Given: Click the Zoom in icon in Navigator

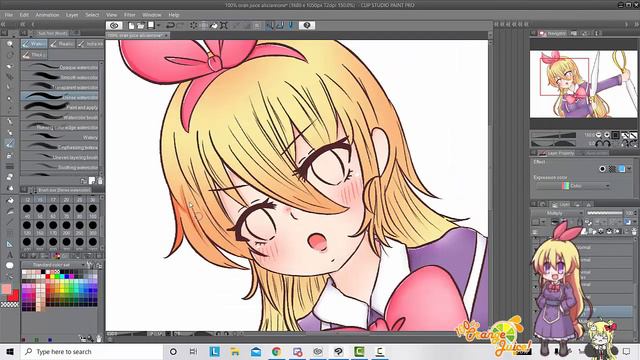Looking at the screenshot, I should [607, 135].
